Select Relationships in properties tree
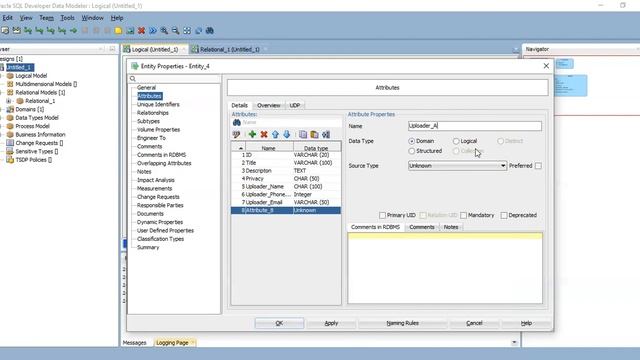Screen dimensions: 640x360 pyautogui.click(x=153, y=113)
